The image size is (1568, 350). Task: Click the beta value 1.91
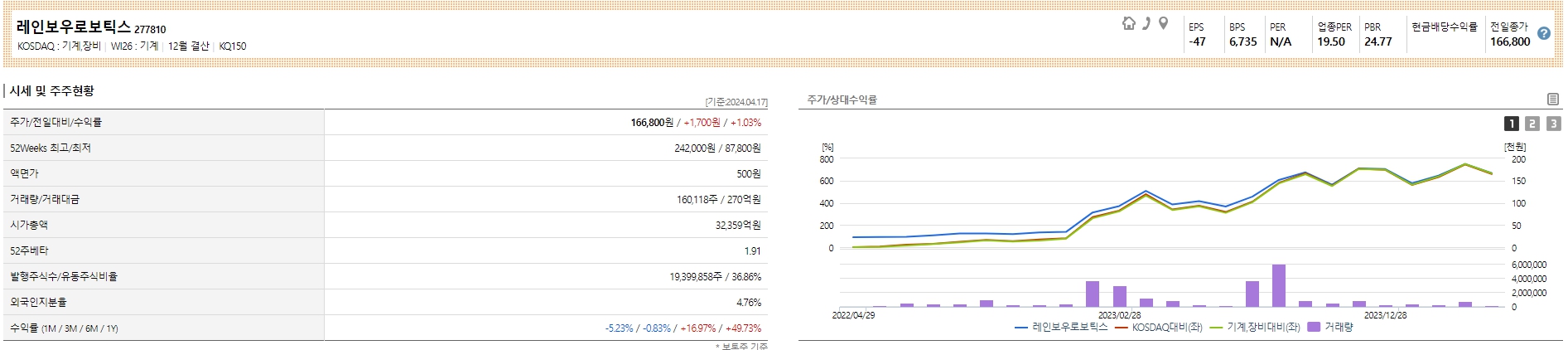pos(752,251)
